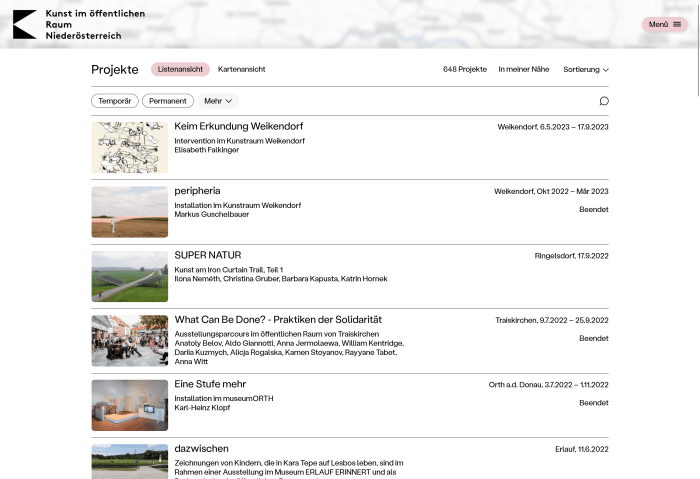Image resolution: width=700 pixels, height=479 pixels.
Task: Open the search magnifier icon
Action: (603, 101)
